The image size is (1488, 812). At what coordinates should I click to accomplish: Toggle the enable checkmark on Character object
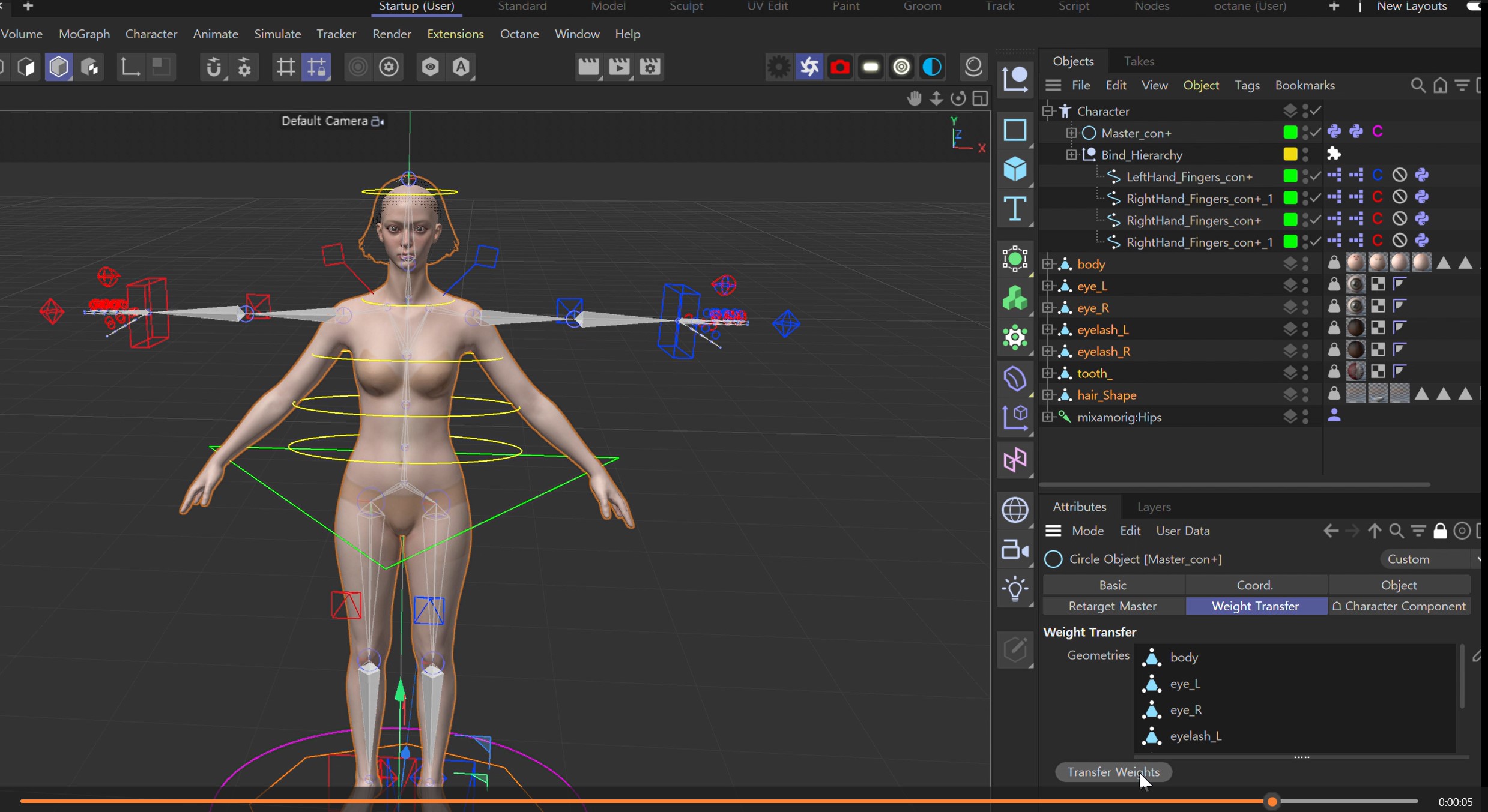tap(1316, 111)
